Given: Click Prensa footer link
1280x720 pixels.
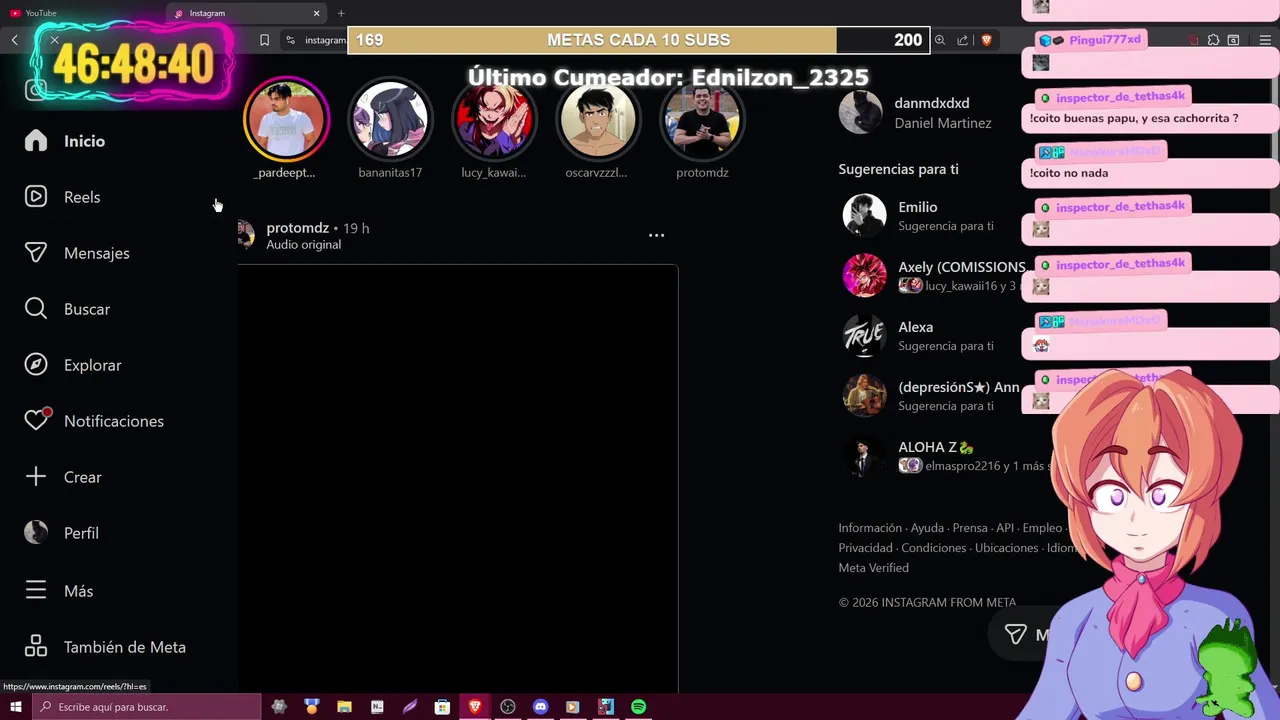Looking at the screenshot, I should (x=970, y=528).
